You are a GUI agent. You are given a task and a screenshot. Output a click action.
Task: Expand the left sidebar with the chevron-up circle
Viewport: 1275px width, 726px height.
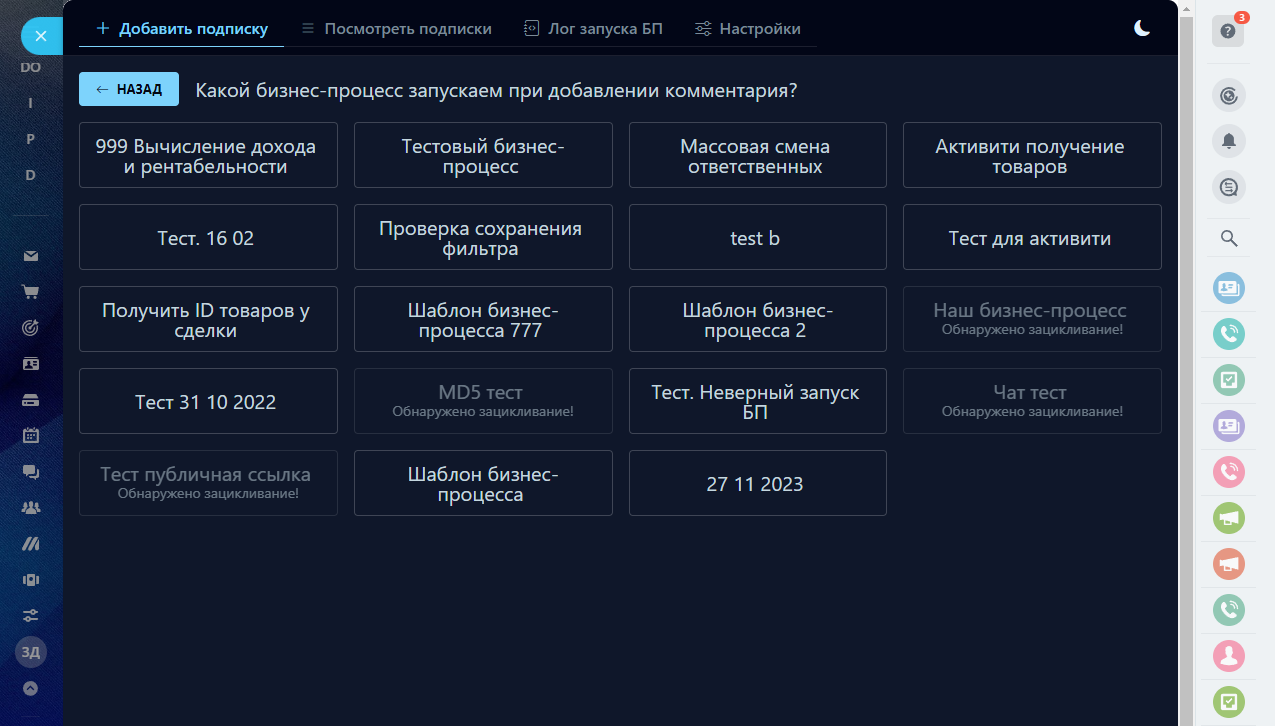coord(31,688)
